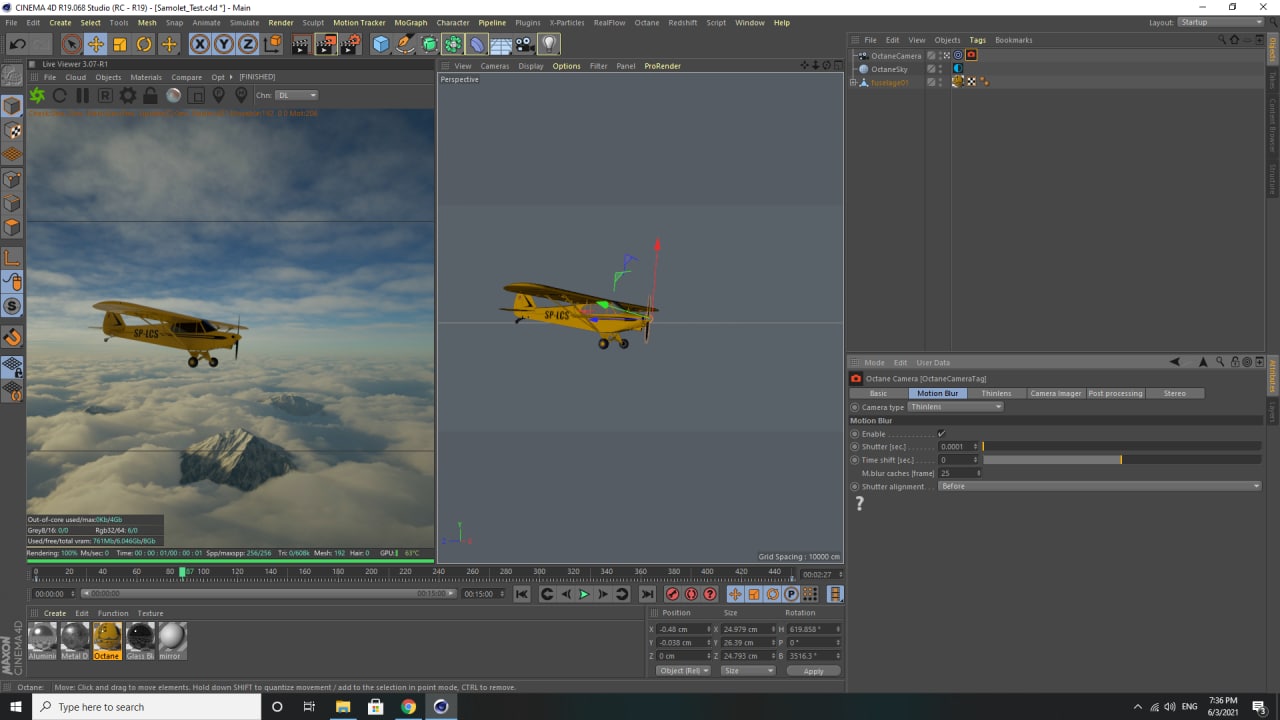
Task: Open Edit Render Settings icon
Action: (x=350, y=44)
